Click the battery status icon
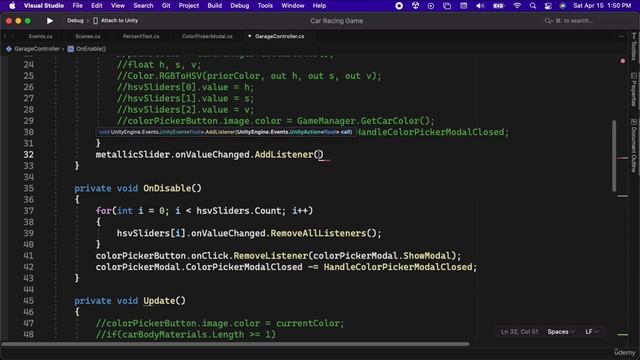Screen dimensions: 640x360 pyautogui.click(x=498, y=6)
